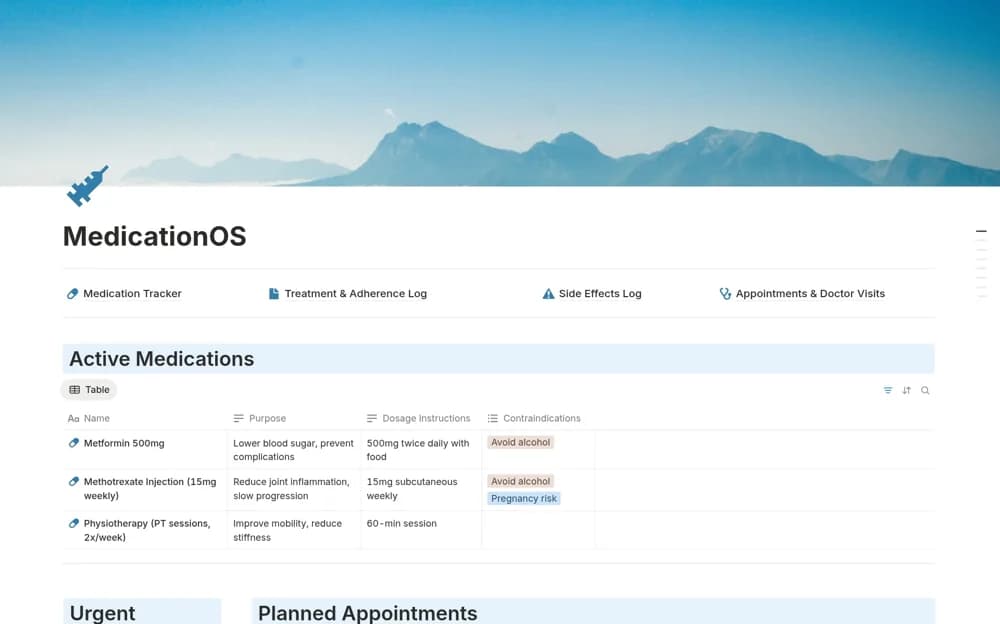Click the stethoscope icon beside Appointments & Doctor Visits
The width and height of the screenshot is (1000, 624).
tap(725, 293)
